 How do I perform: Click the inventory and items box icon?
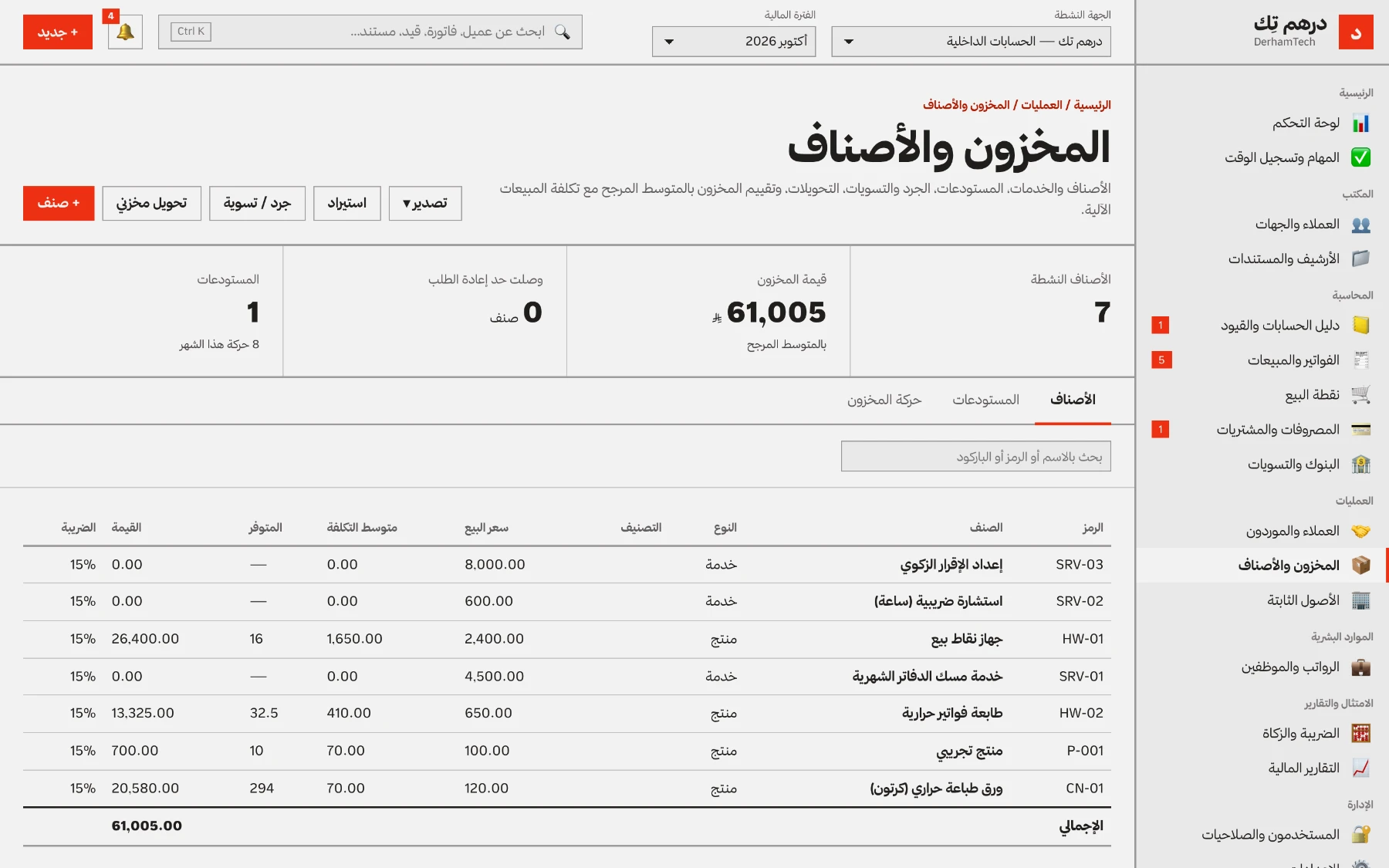click(1360, 566)
